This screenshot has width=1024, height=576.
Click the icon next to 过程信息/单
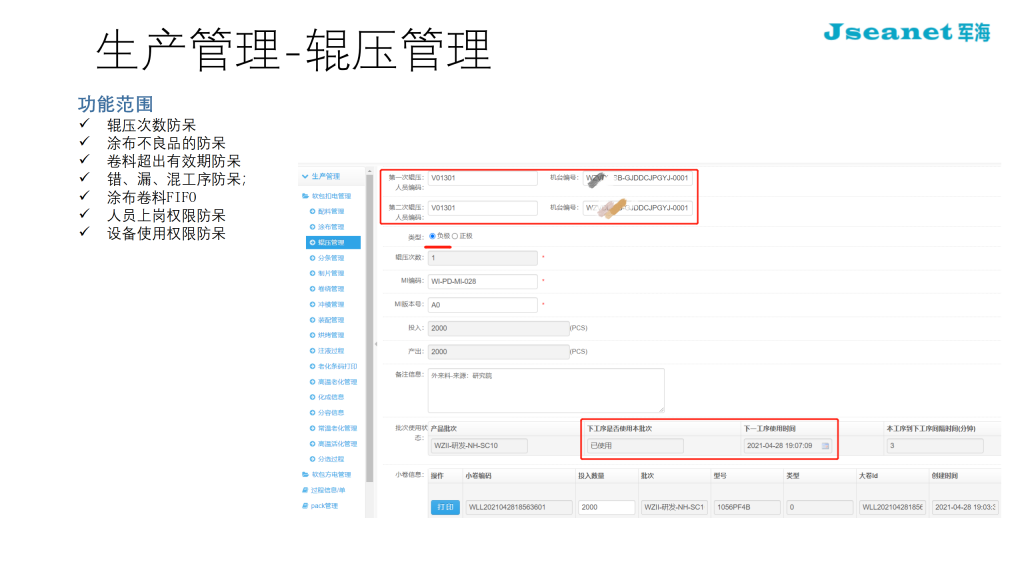(305, 490)
